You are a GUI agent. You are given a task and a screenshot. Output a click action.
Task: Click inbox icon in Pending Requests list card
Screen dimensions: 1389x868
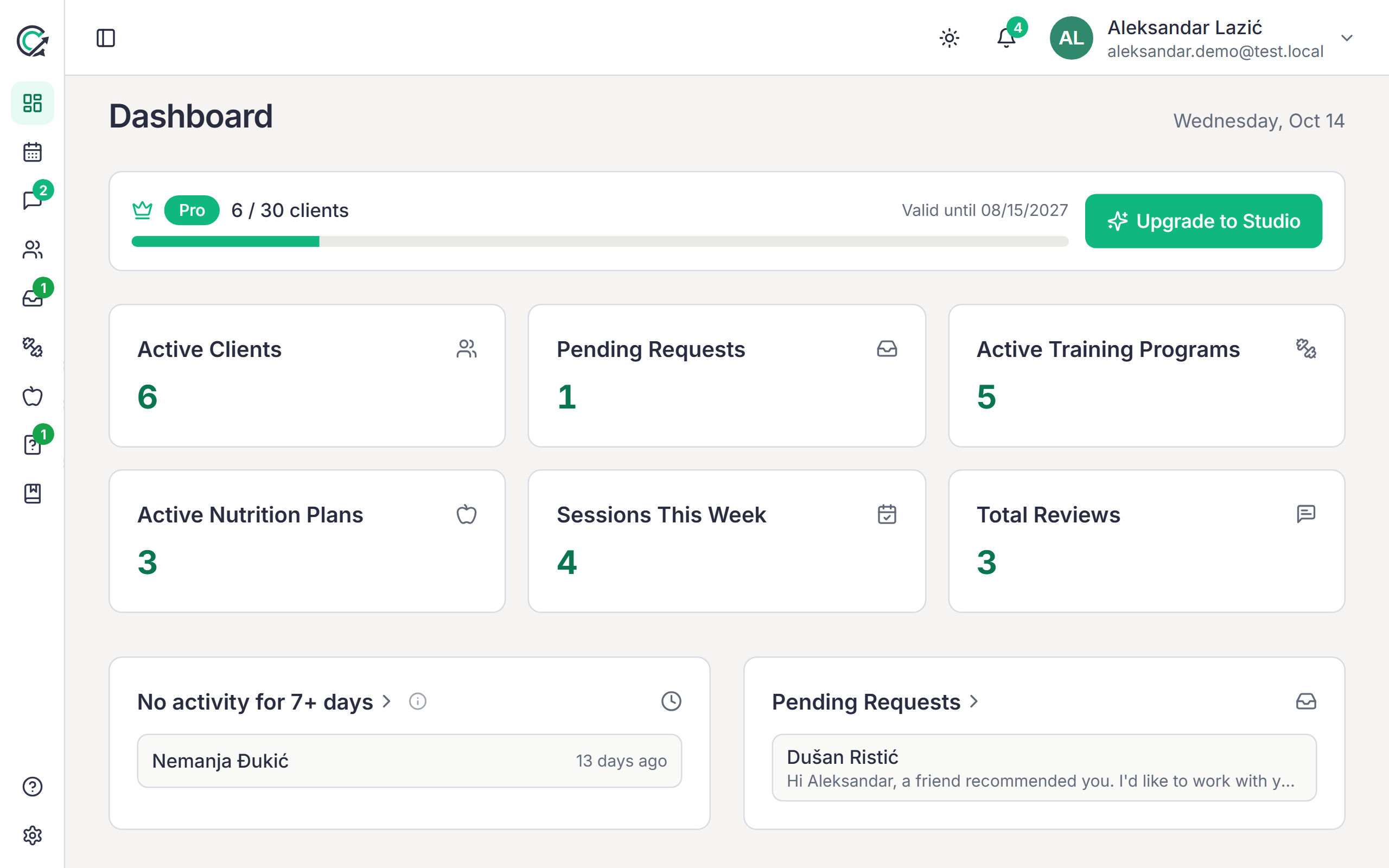1306,701
